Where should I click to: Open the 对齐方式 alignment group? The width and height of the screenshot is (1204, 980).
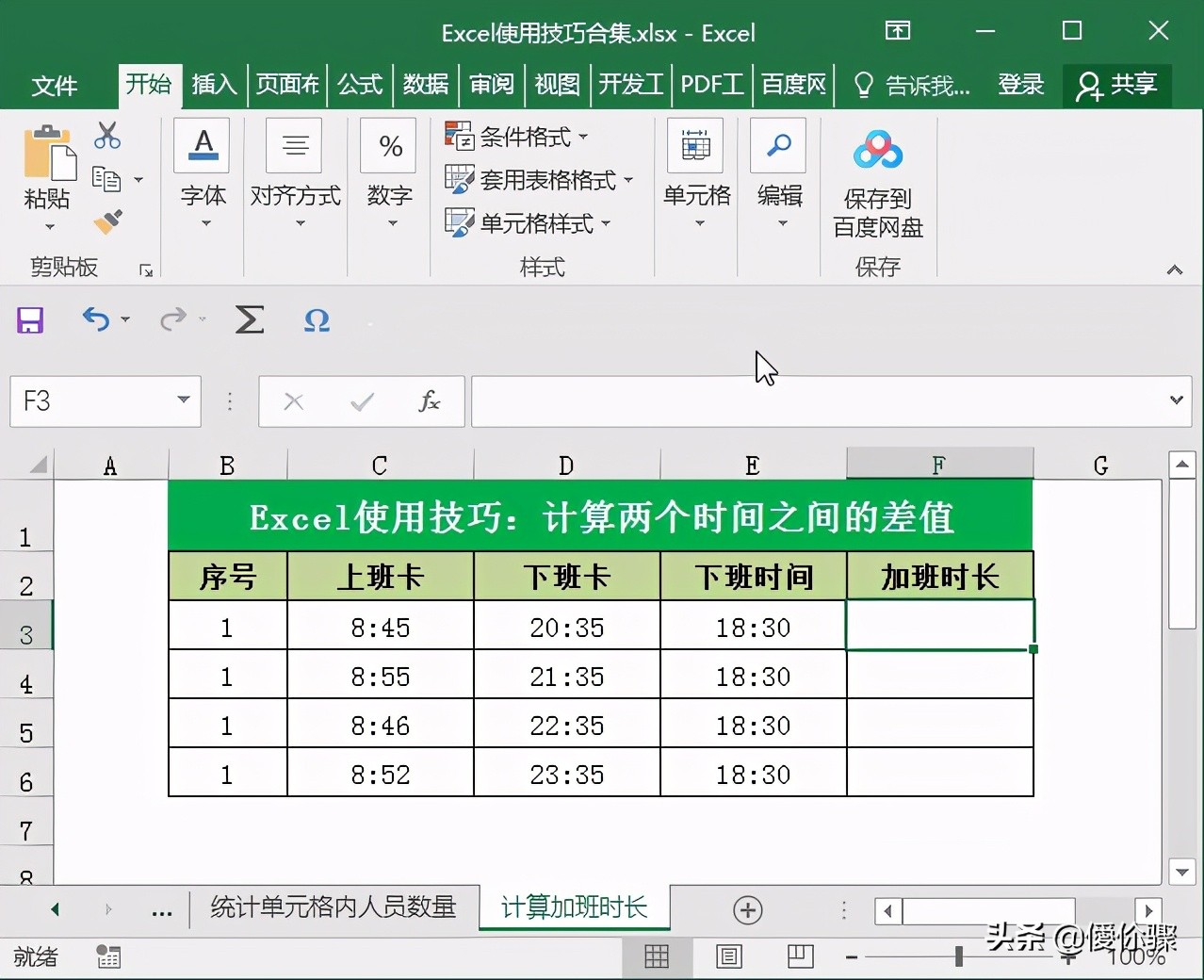pos(296,174)
